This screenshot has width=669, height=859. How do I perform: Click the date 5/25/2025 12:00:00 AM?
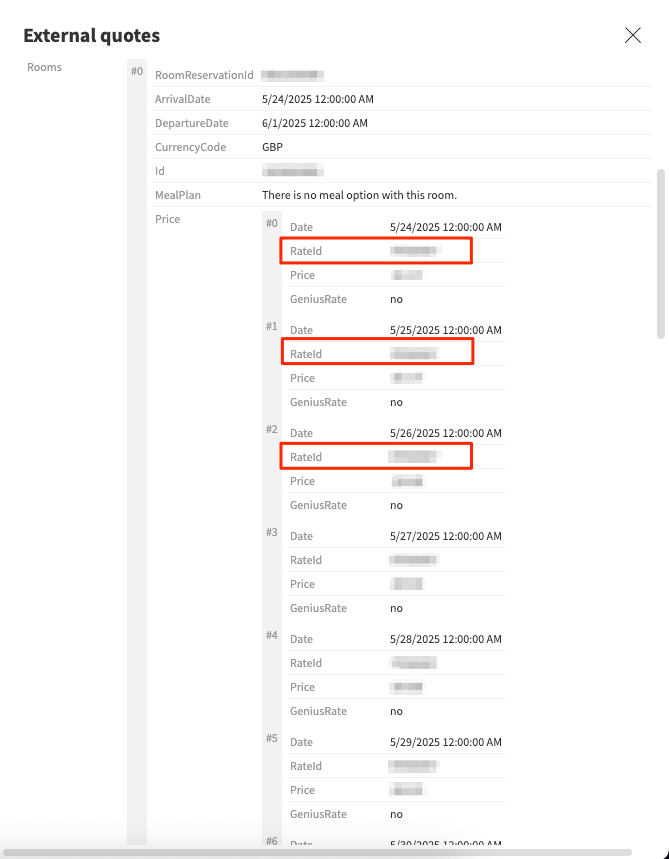click(445, 330)
